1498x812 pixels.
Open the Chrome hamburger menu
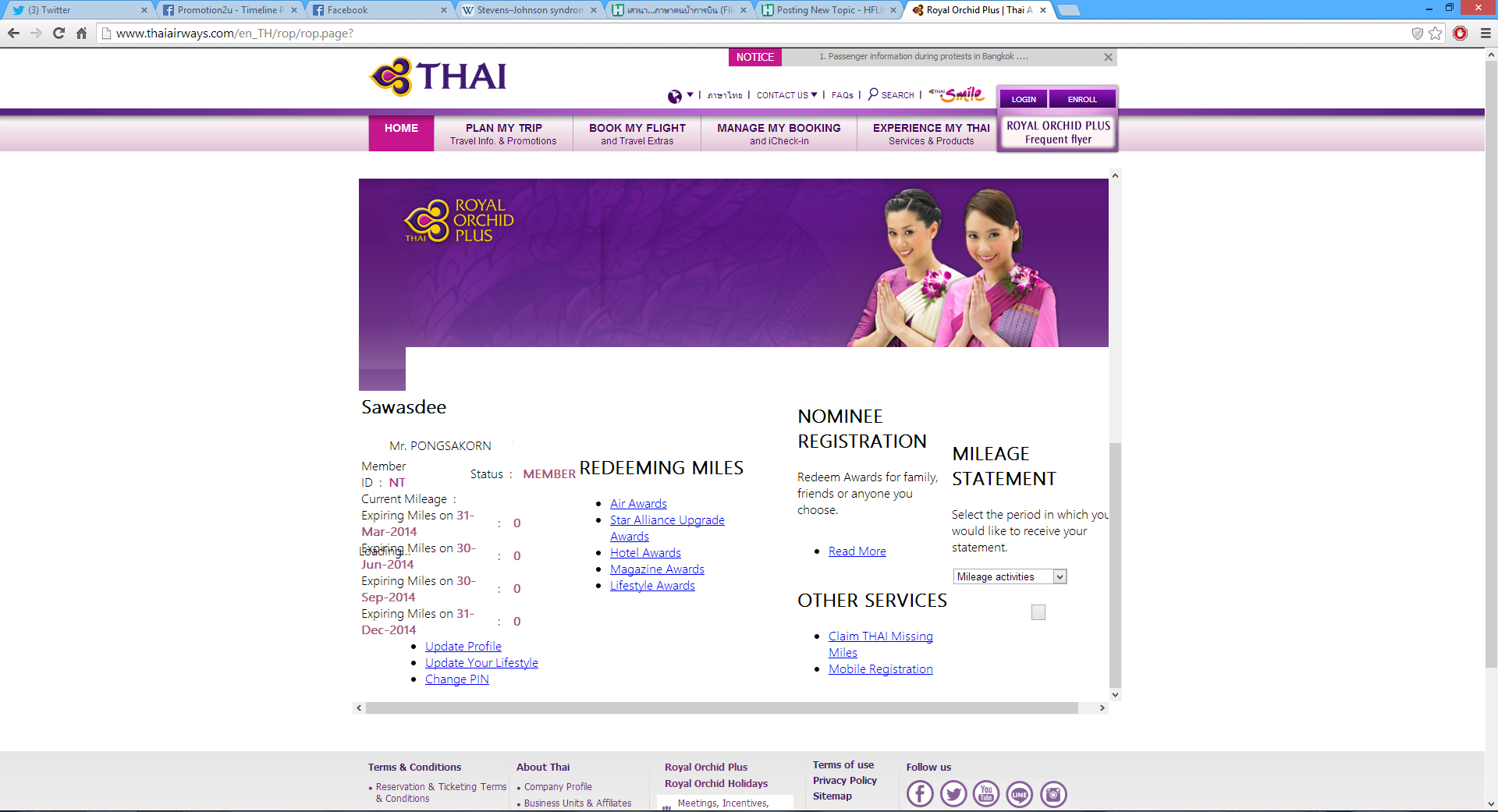click(1486, 34)
